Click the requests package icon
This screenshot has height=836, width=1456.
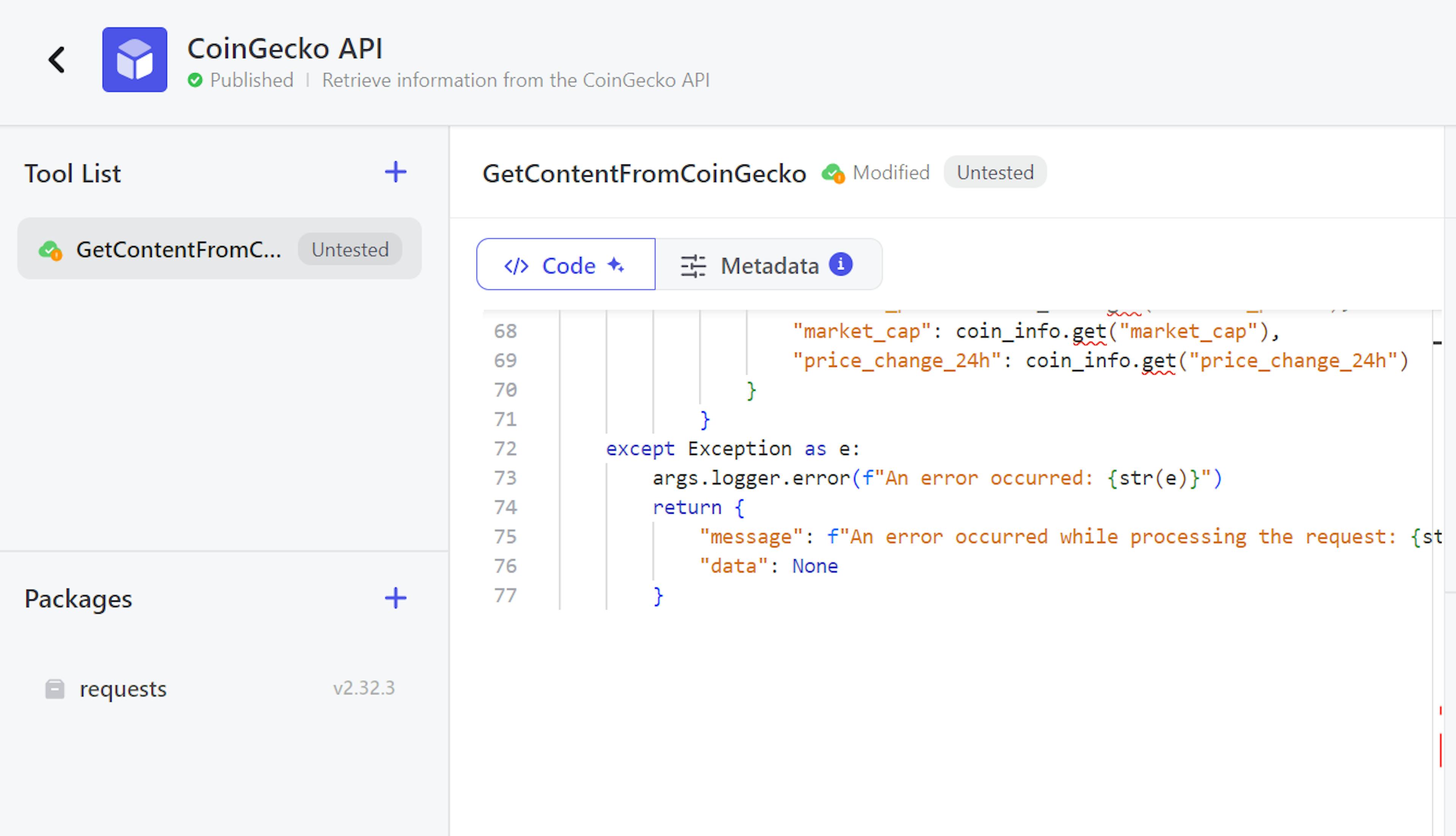pos(55,689)
